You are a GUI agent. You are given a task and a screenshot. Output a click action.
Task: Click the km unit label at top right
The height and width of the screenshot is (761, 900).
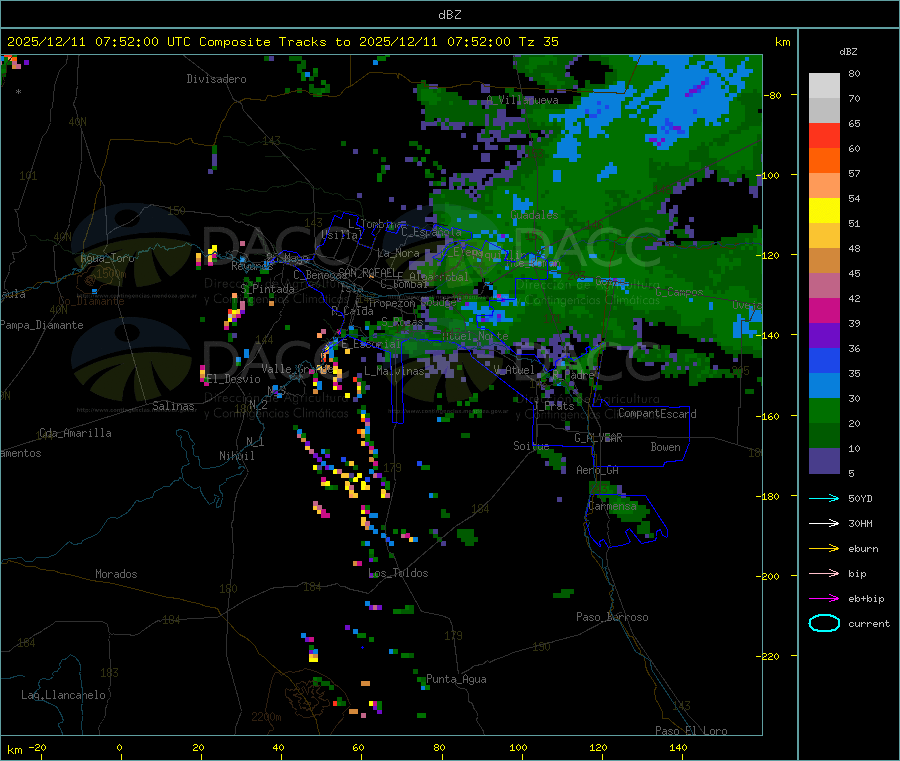(x=782, y=42)
